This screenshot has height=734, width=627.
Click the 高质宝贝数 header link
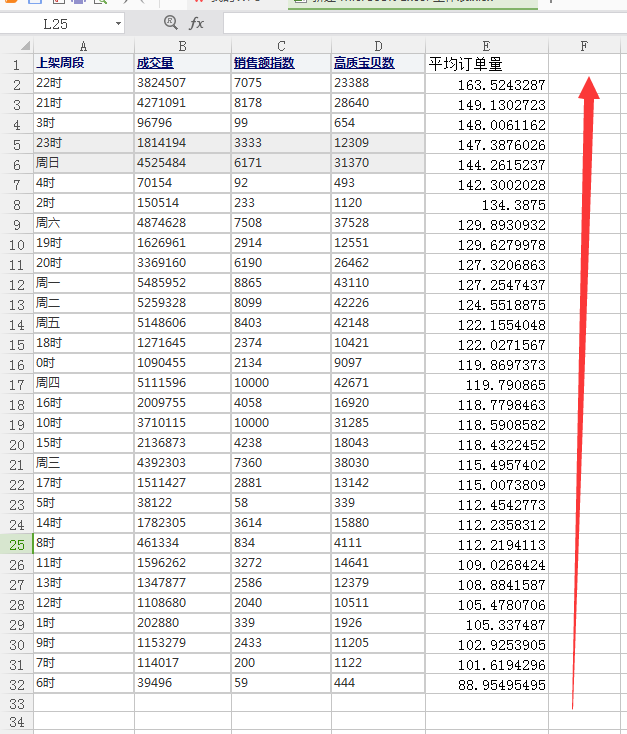click(x=364, y=63)
